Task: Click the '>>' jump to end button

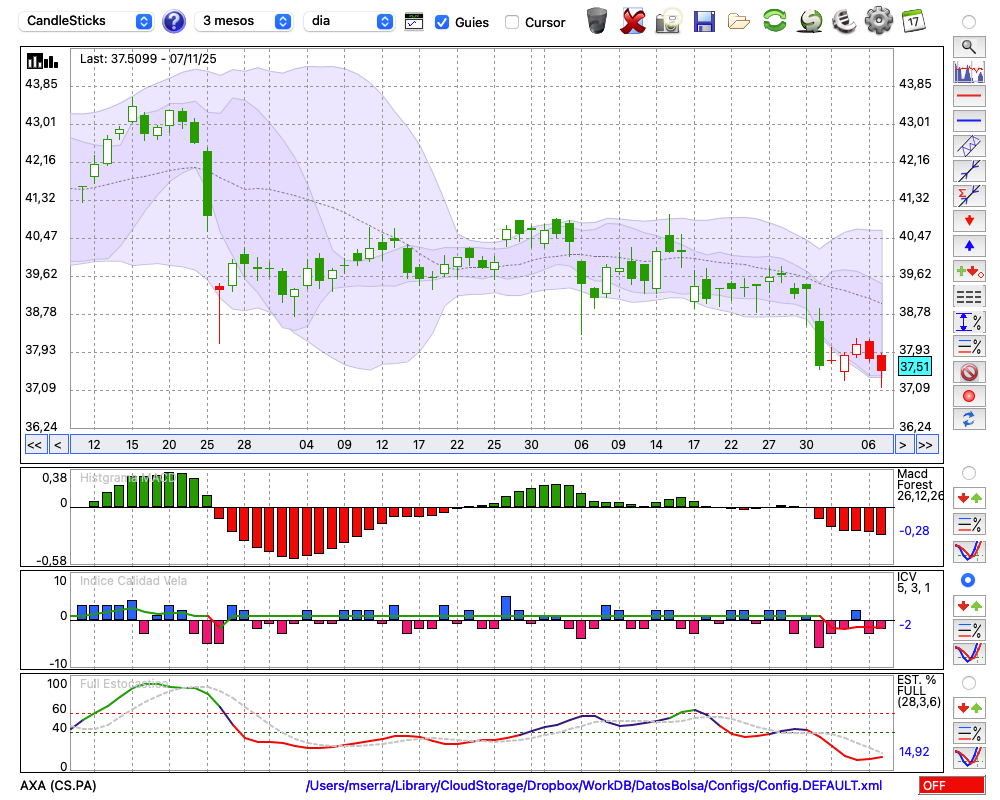Action: [926, 445]
